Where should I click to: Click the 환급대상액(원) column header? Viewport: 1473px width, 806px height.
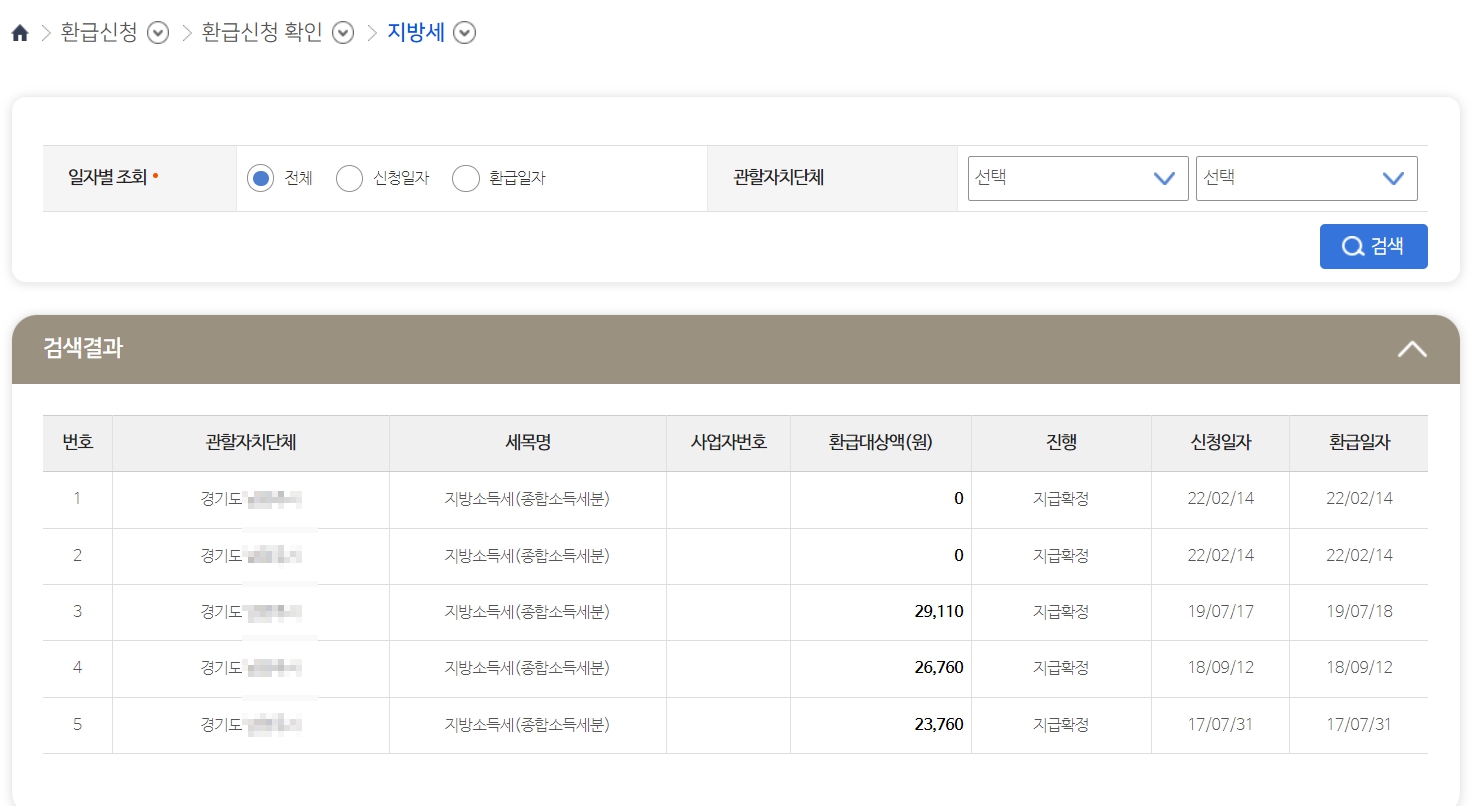coord(880,442)
